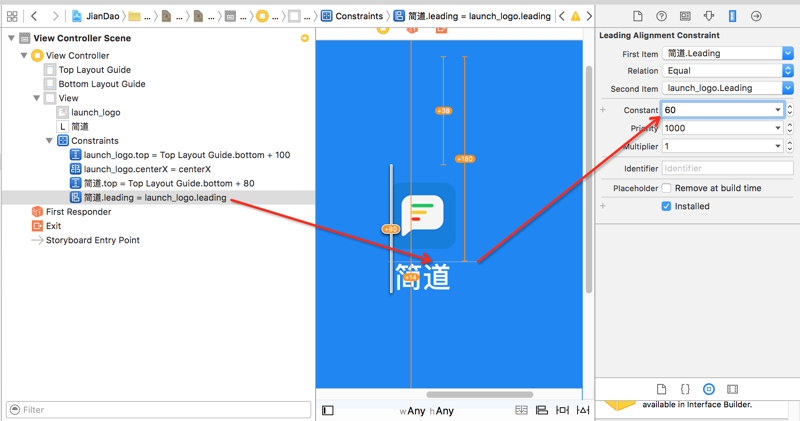Open the Stack button in canvas bar
The width and height of the screenshot is (800, 421).
tap(521, 410)
